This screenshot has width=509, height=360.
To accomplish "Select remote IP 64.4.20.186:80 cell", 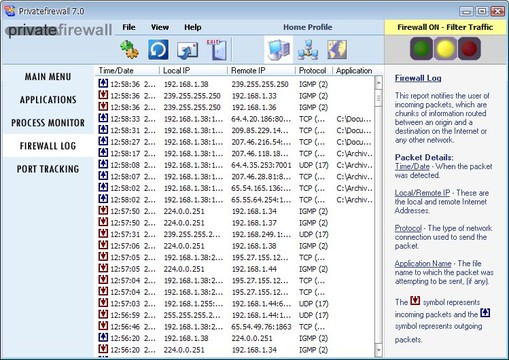I will tap(261, 119).
